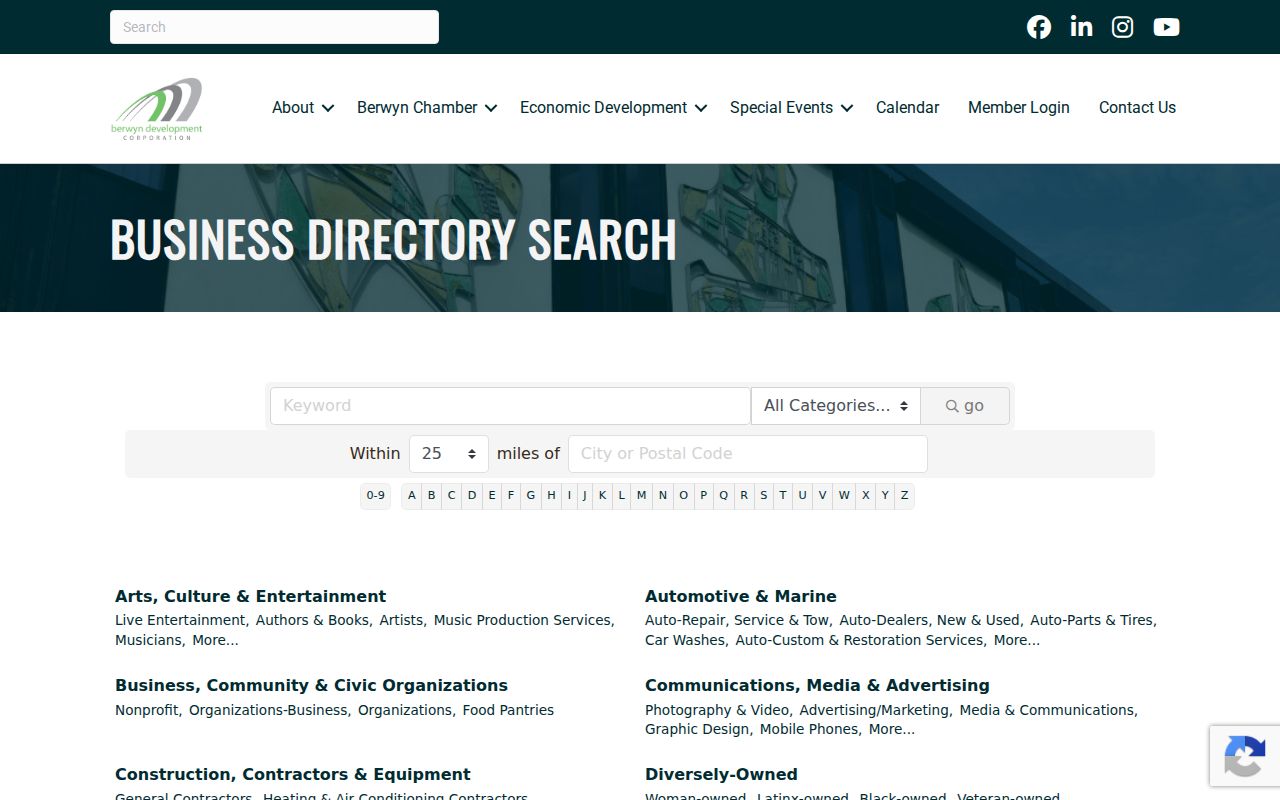The image size is (1280, 800).
Task: Expand the Economic Development menu
Action: pos(613,107)
